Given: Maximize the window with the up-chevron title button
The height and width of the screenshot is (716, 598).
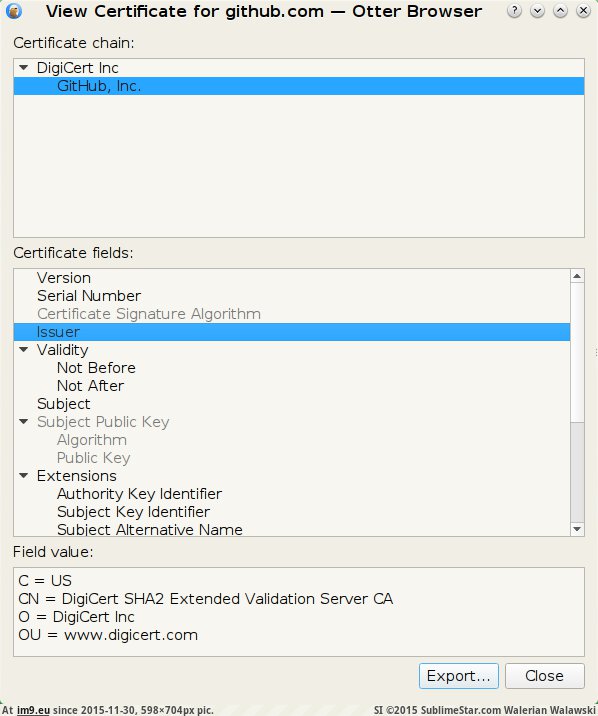Looking at the screenshot, I should [x=560, y=11].
